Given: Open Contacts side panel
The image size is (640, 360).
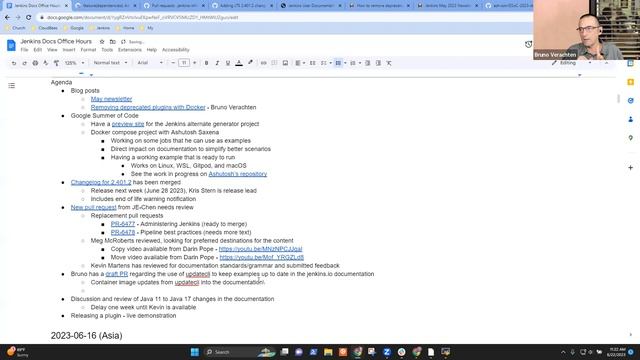Looking at the screenshot, I should [x=631, y=119].
